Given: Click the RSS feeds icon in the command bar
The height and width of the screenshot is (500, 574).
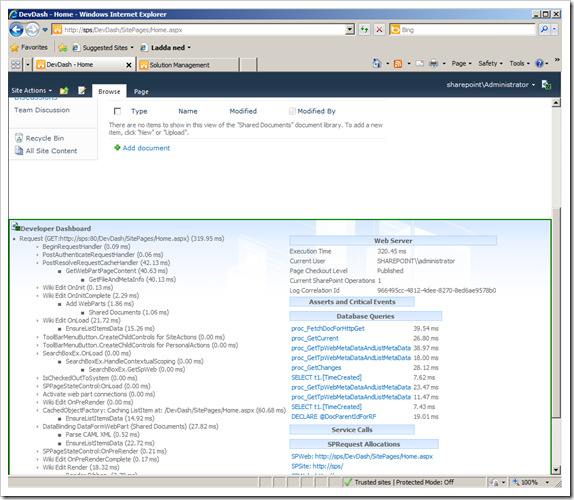Looking at the screenshot, I should [398, 64].
